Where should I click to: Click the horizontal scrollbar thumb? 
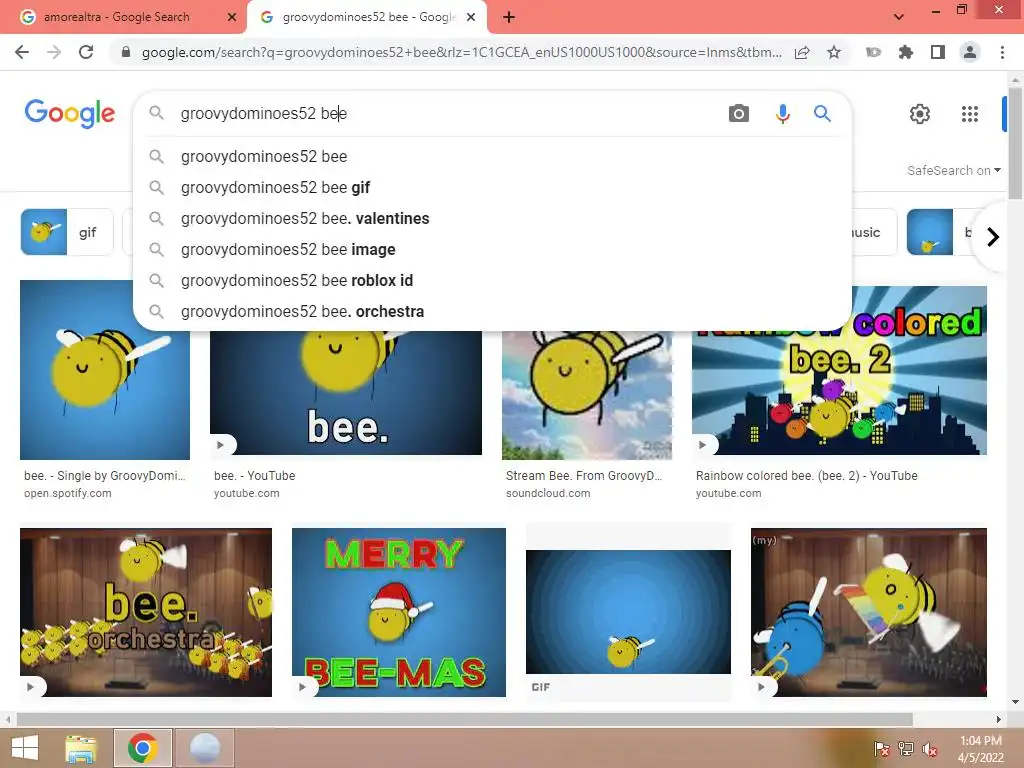click(464, 719)
